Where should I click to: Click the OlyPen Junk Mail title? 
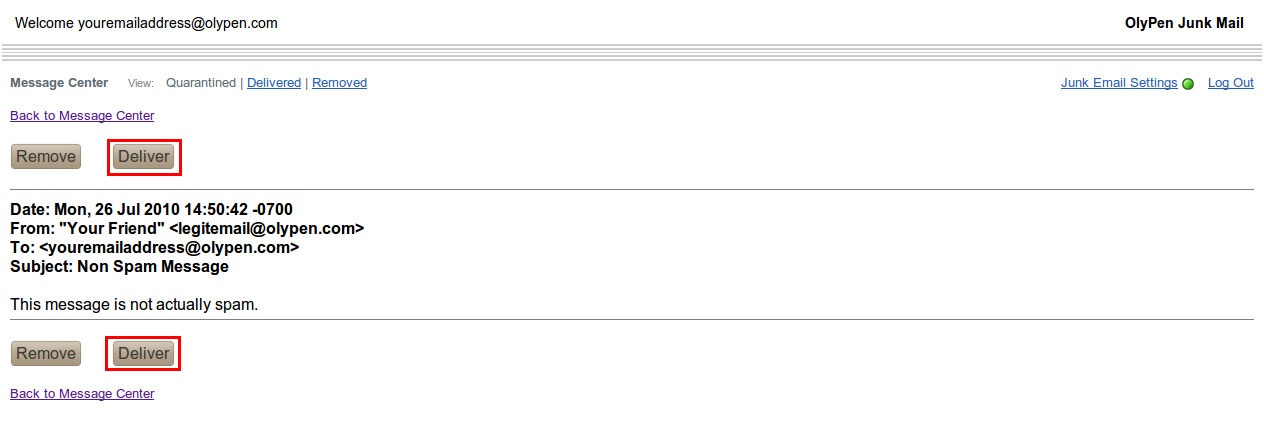tap(1184, 23)
